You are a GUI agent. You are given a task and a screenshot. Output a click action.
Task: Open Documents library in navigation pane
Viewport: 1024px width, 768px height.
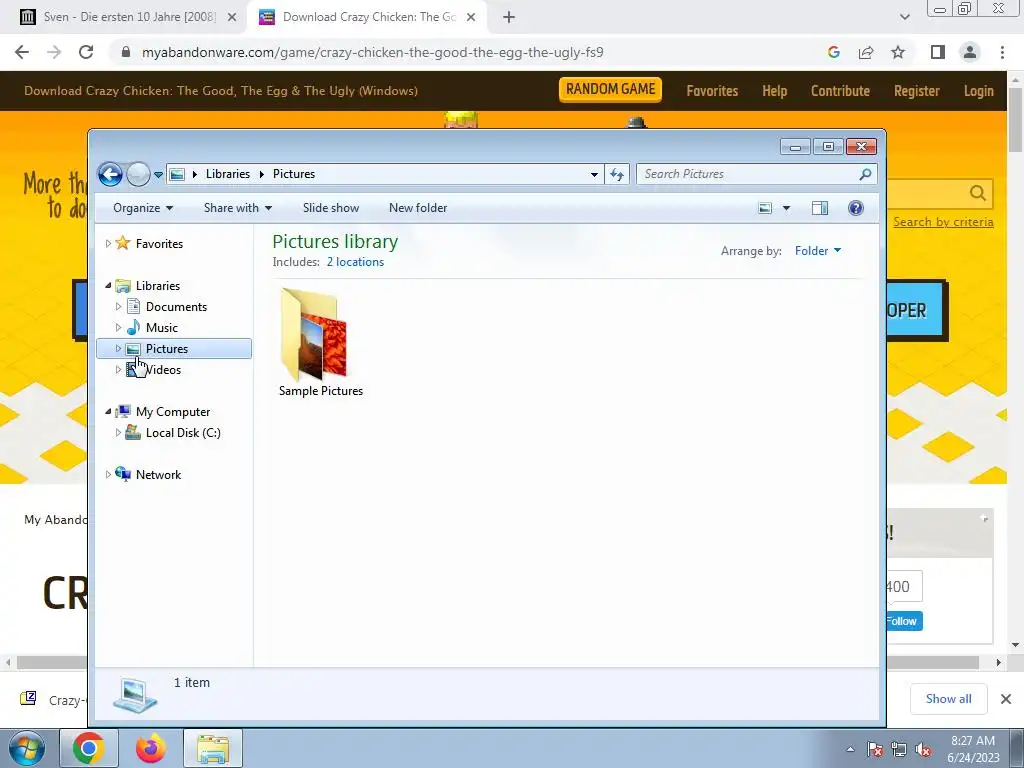point(176,306)
